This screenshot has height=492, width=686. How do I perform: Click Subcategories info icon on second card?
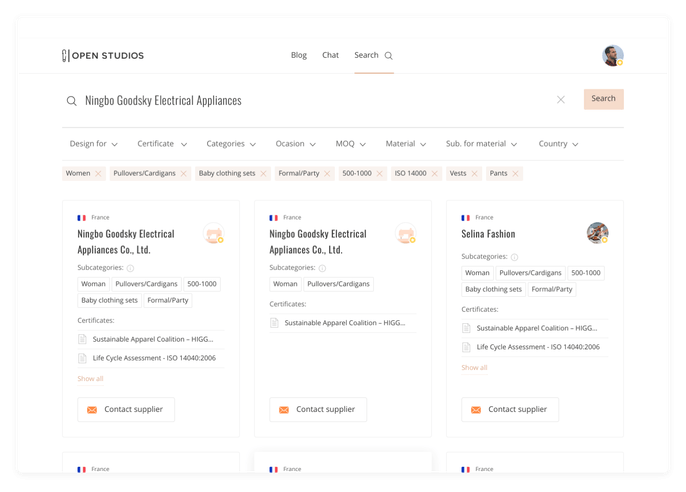[x=322, y=268]
